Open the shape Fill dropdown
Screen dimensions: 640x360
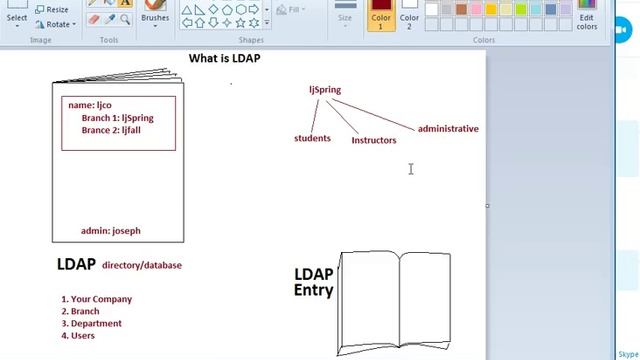[291, 9]
